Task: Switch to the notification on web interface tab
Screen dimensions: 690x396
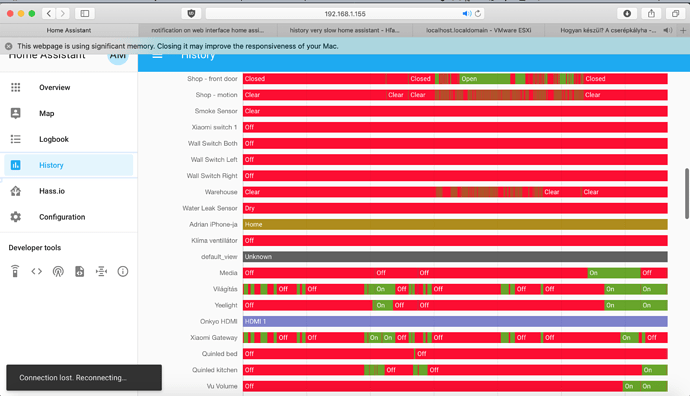Action: click(207, 30)
